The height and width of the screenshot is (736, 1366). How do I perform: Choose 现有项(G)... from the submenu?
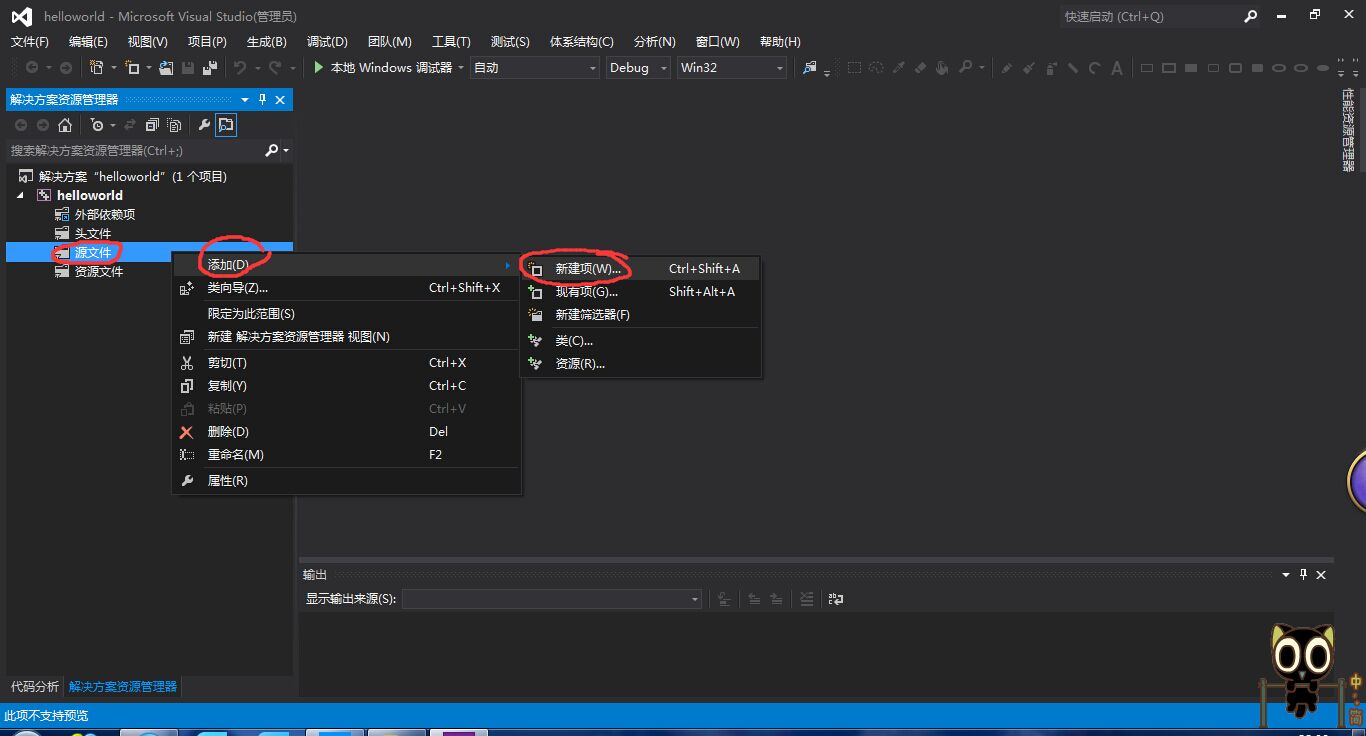(640, 292)
